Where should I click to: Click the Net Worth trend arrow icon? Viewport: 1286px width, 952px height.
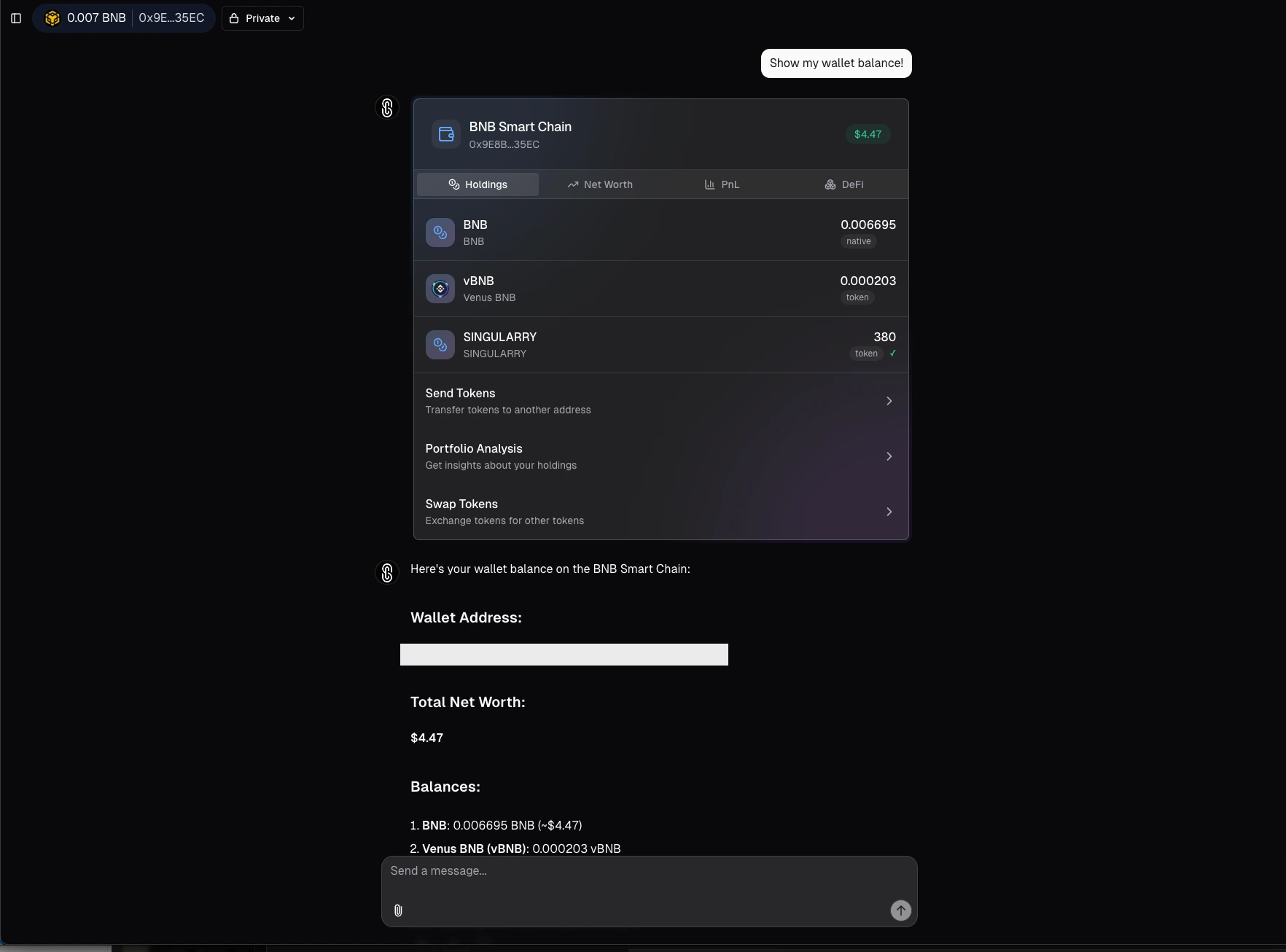[572, 184]
